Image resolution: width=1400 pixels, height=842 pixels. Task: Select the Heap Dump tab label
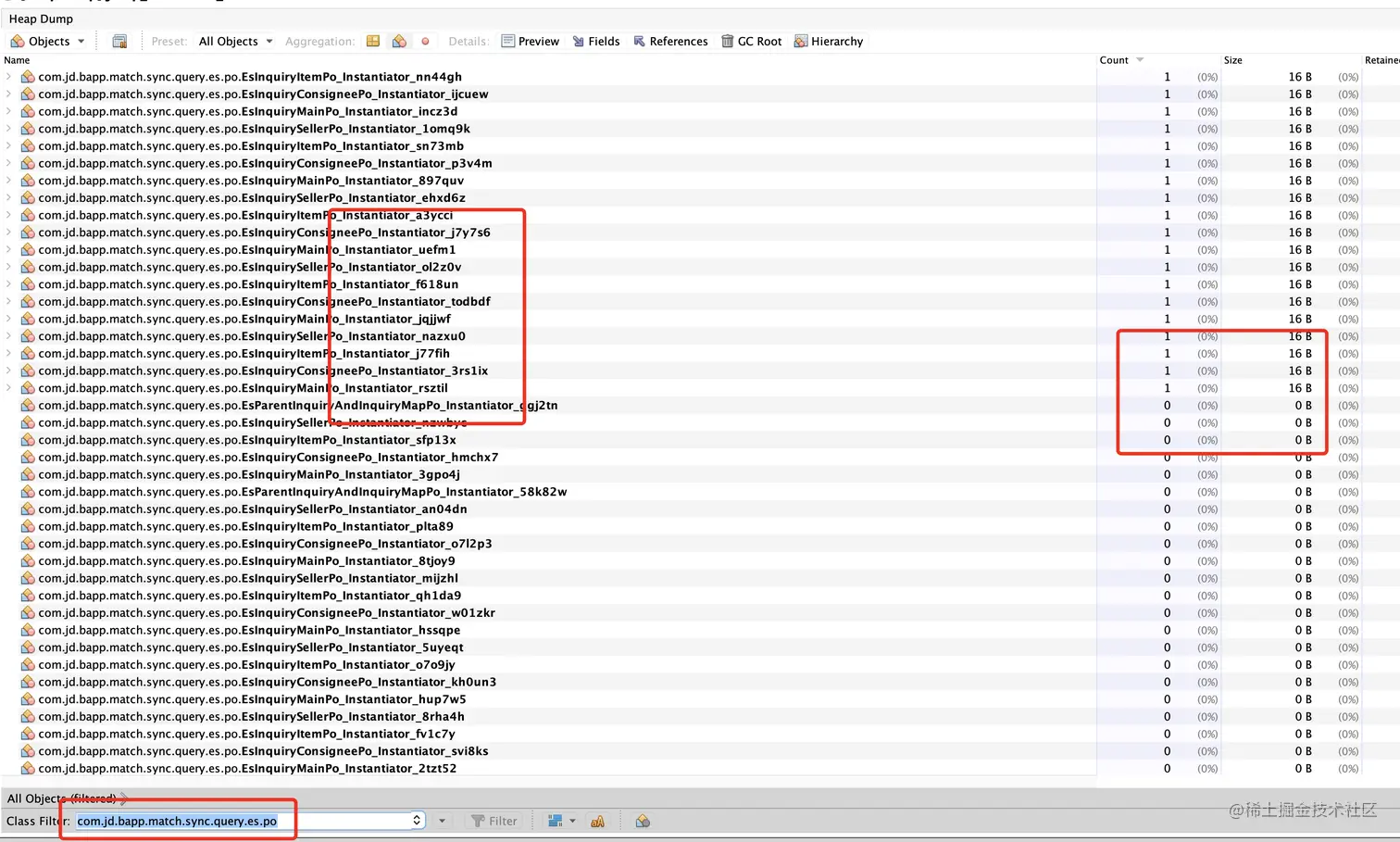[41, 19]
